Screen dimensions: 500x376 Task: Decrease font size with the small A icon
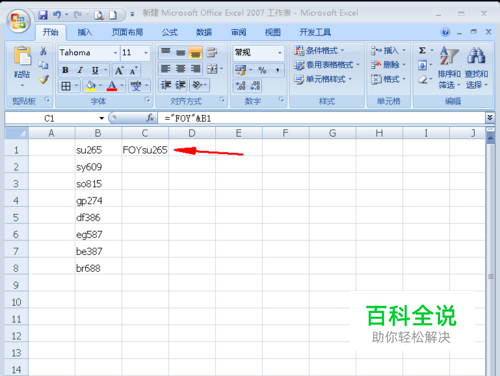133,70
